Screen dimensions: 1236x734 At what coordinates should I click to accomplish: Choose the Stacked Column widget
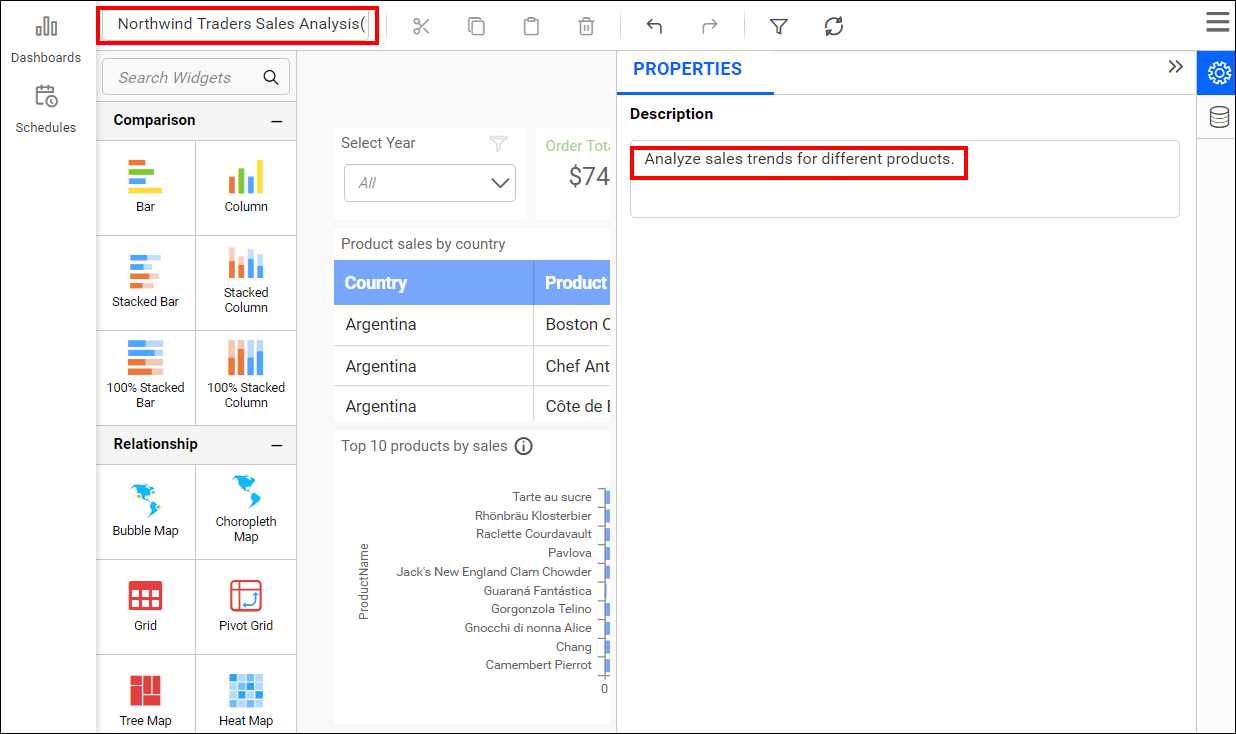click(246, 280)
